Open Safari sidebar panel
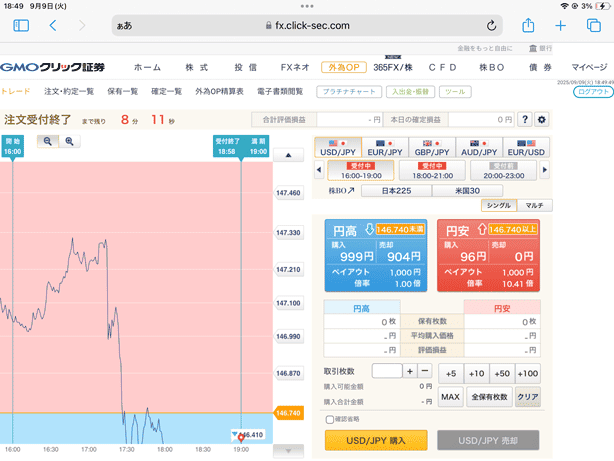The height and width of the screenshot is (461, 614). 20,26
